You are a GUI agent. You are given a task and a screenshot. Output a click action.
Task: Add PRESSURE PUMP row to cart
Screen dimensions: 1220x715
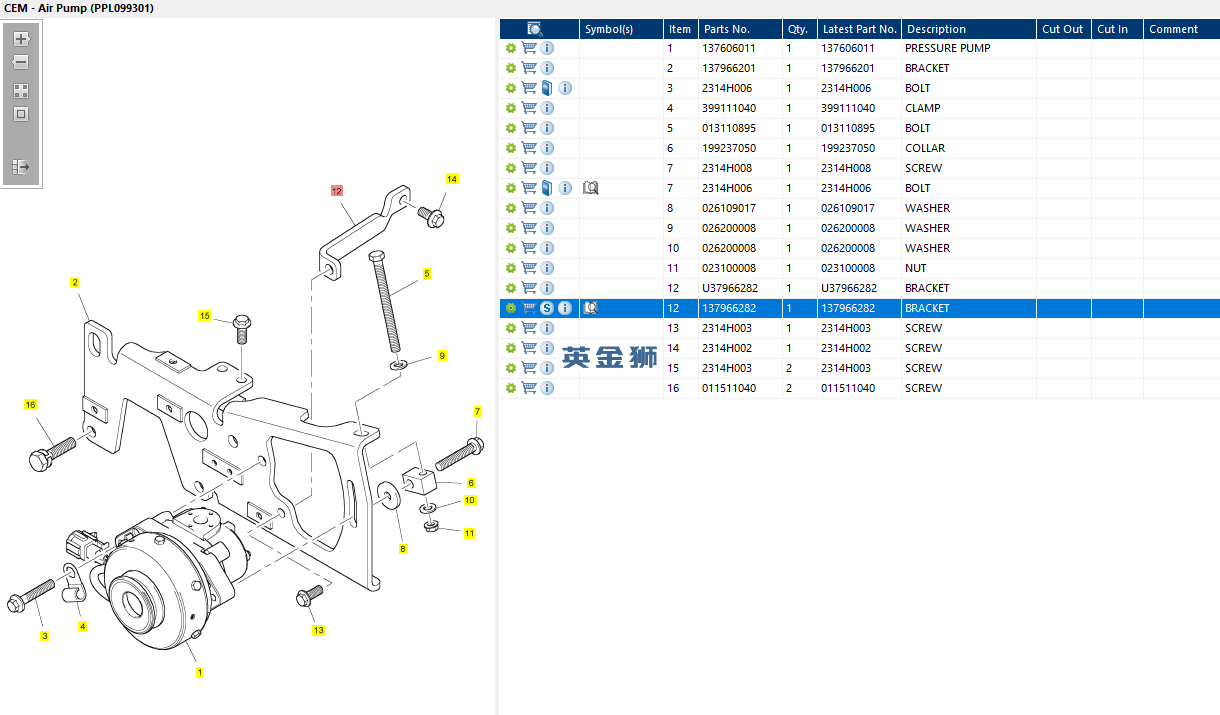coord(529,48)
